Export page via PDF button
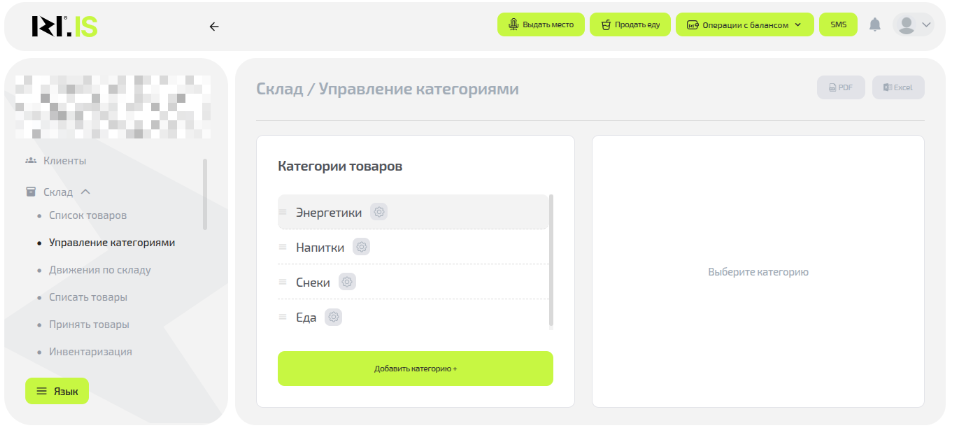Viewport: 953px width, 437px height. pos(840,88)
